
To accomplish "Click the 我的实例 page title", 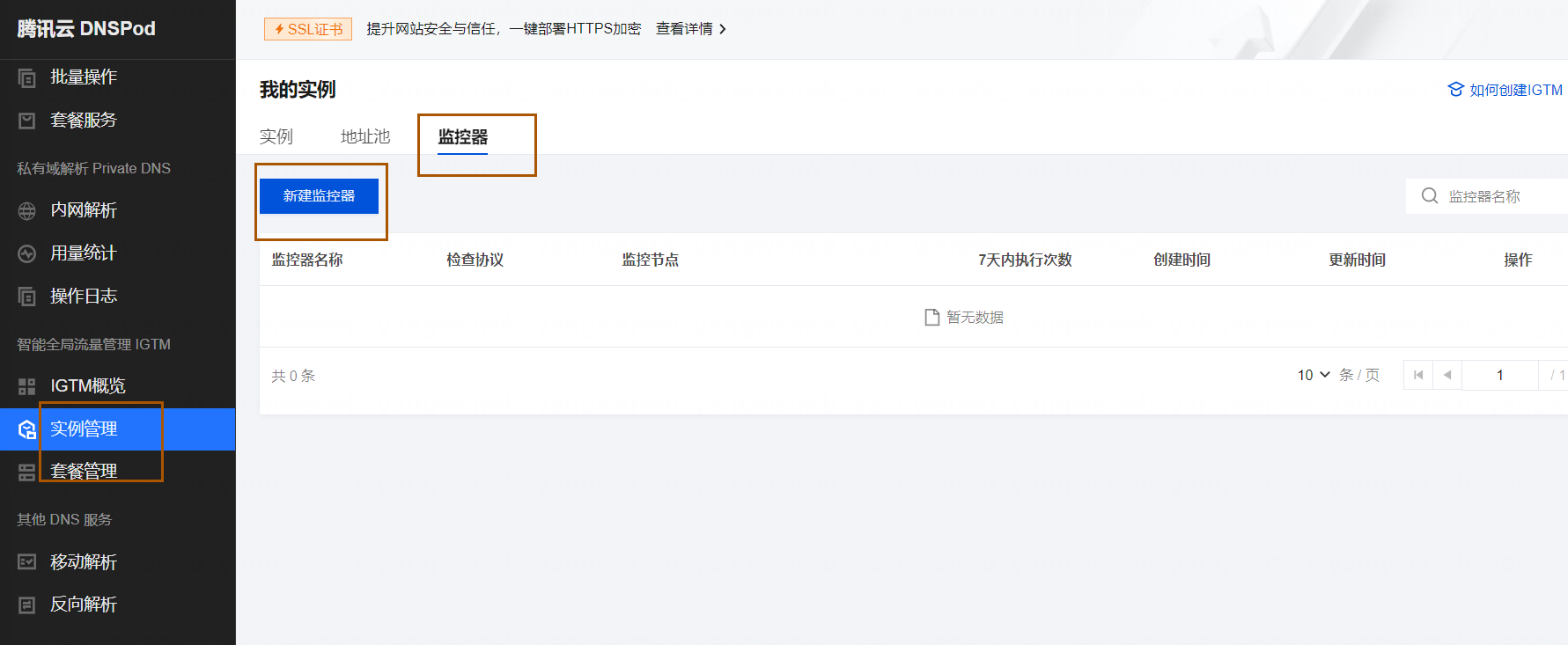I will pos(298,90).
